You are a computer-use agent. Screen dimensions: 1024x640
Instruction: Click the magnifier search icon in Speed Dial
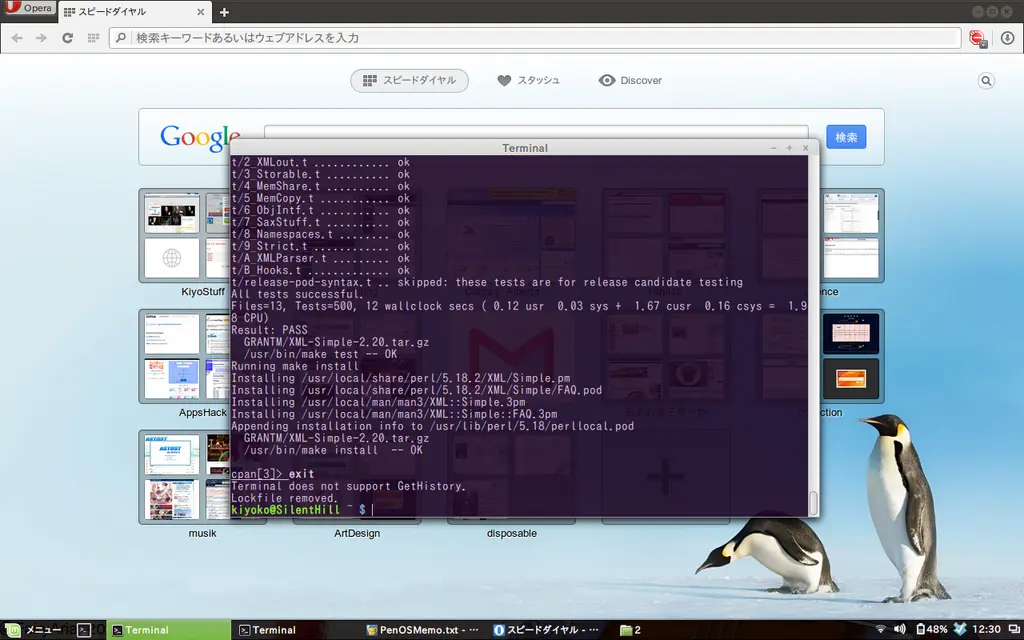[986, 80]
